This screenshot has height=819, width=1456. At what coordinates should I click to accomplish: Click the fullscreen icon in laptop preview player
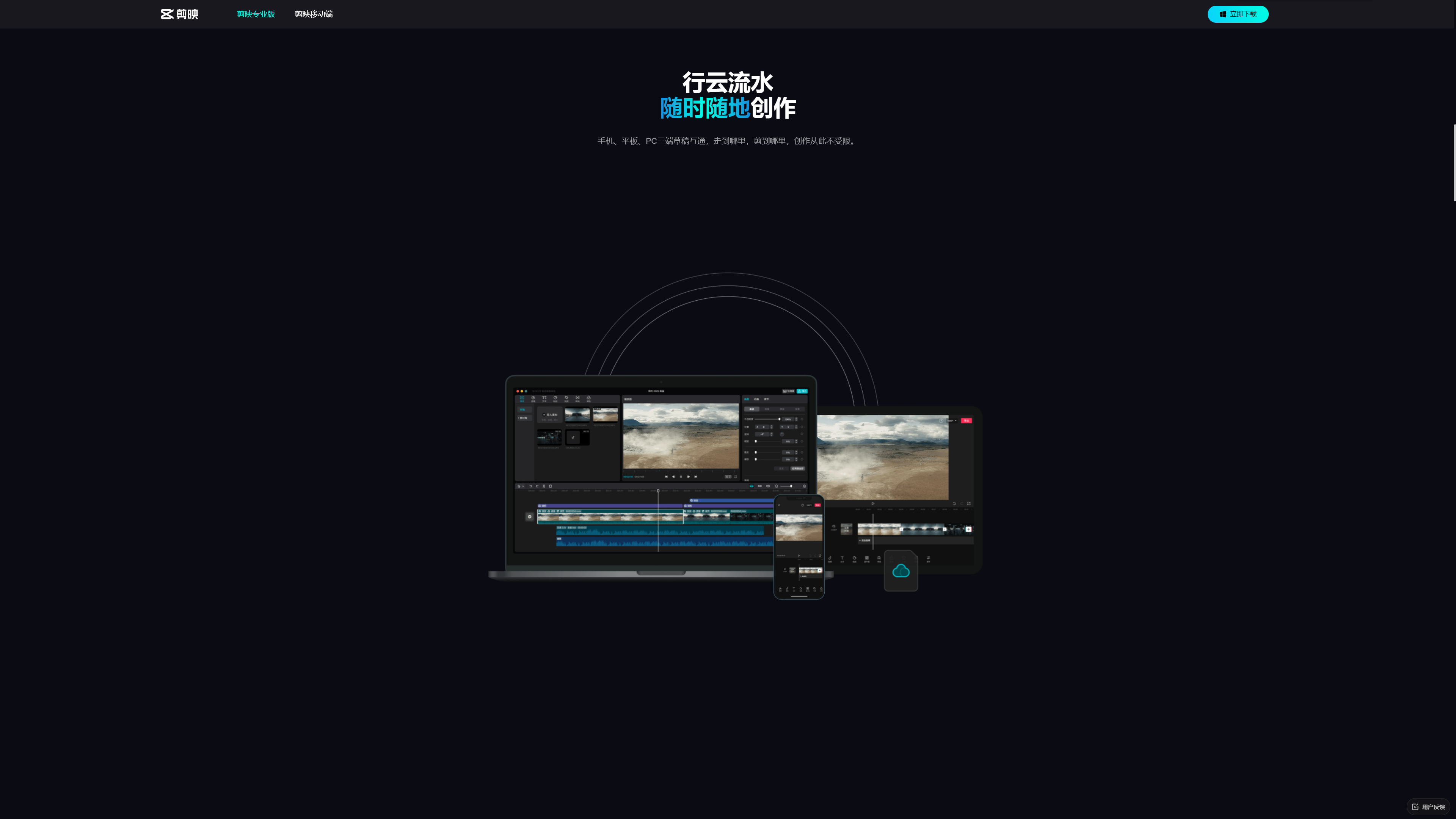pyautogui.click(x=736, y=477)
